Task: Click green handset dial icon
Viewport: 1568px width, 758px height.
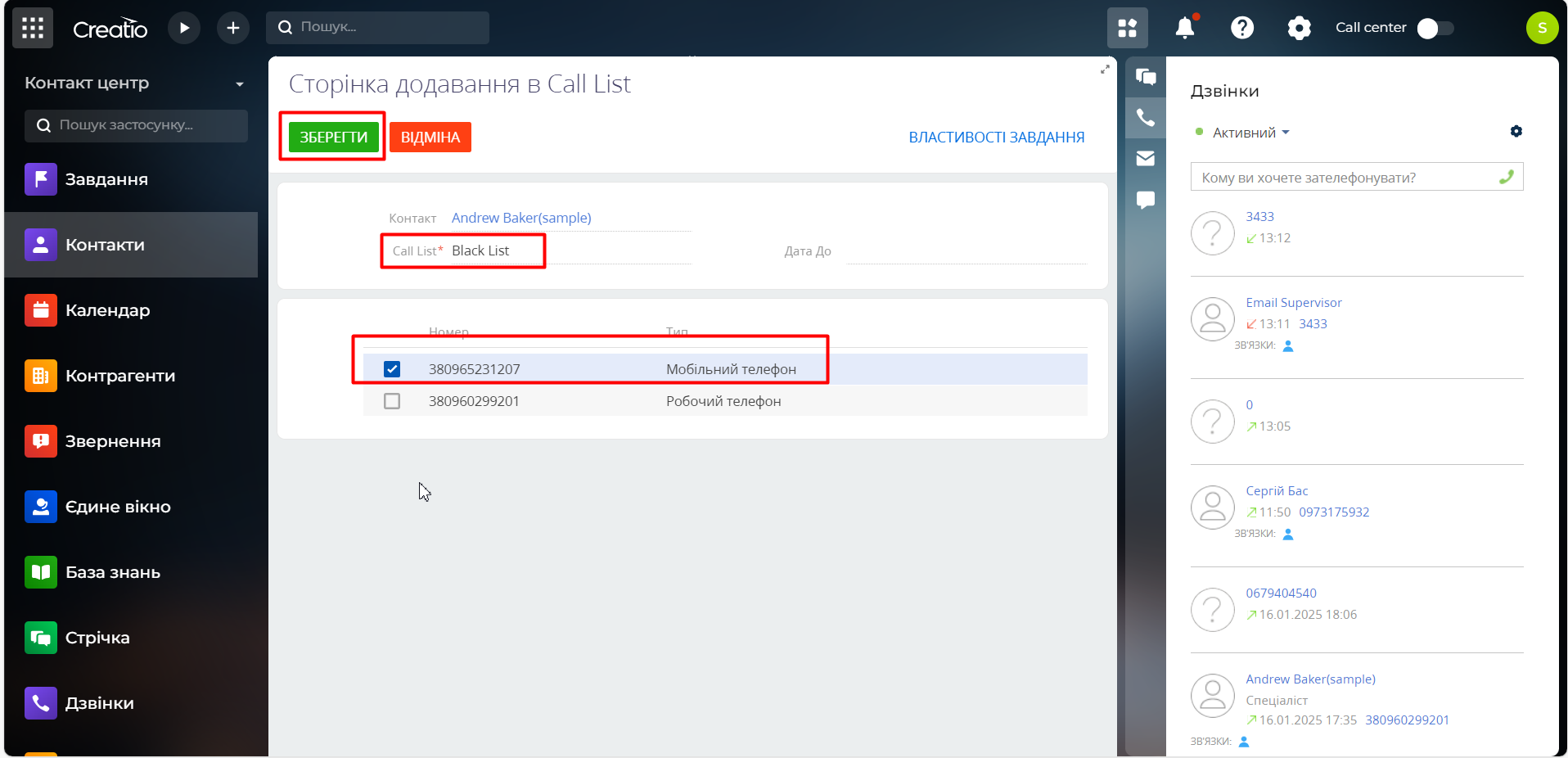Action: click(1507, 177)
